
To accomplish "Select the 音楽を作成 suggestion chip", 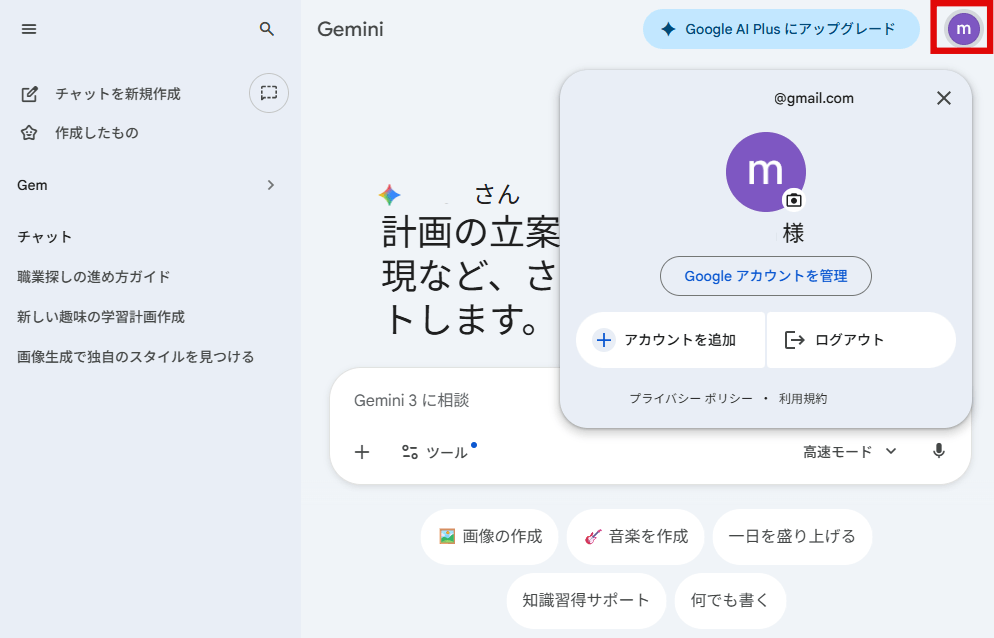I will point(635,537).
